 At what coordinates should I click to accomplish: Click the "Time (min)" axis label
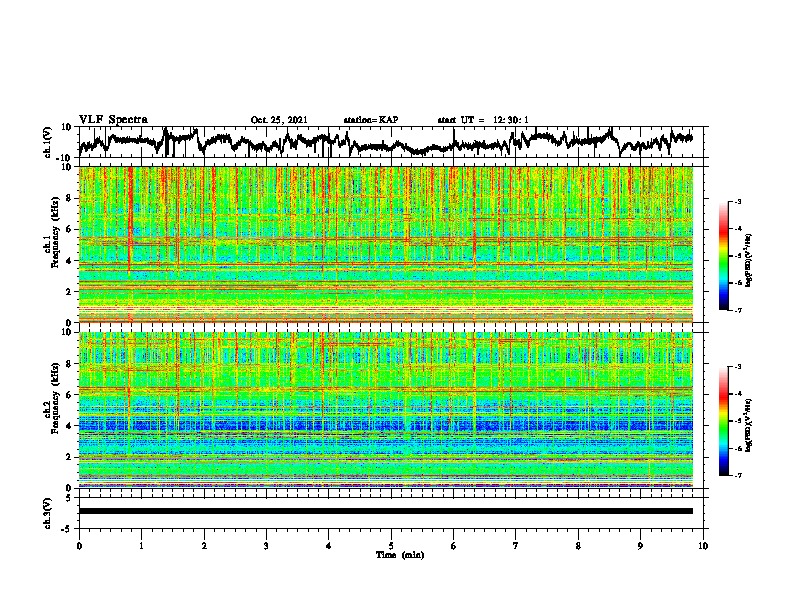(400, 555)
